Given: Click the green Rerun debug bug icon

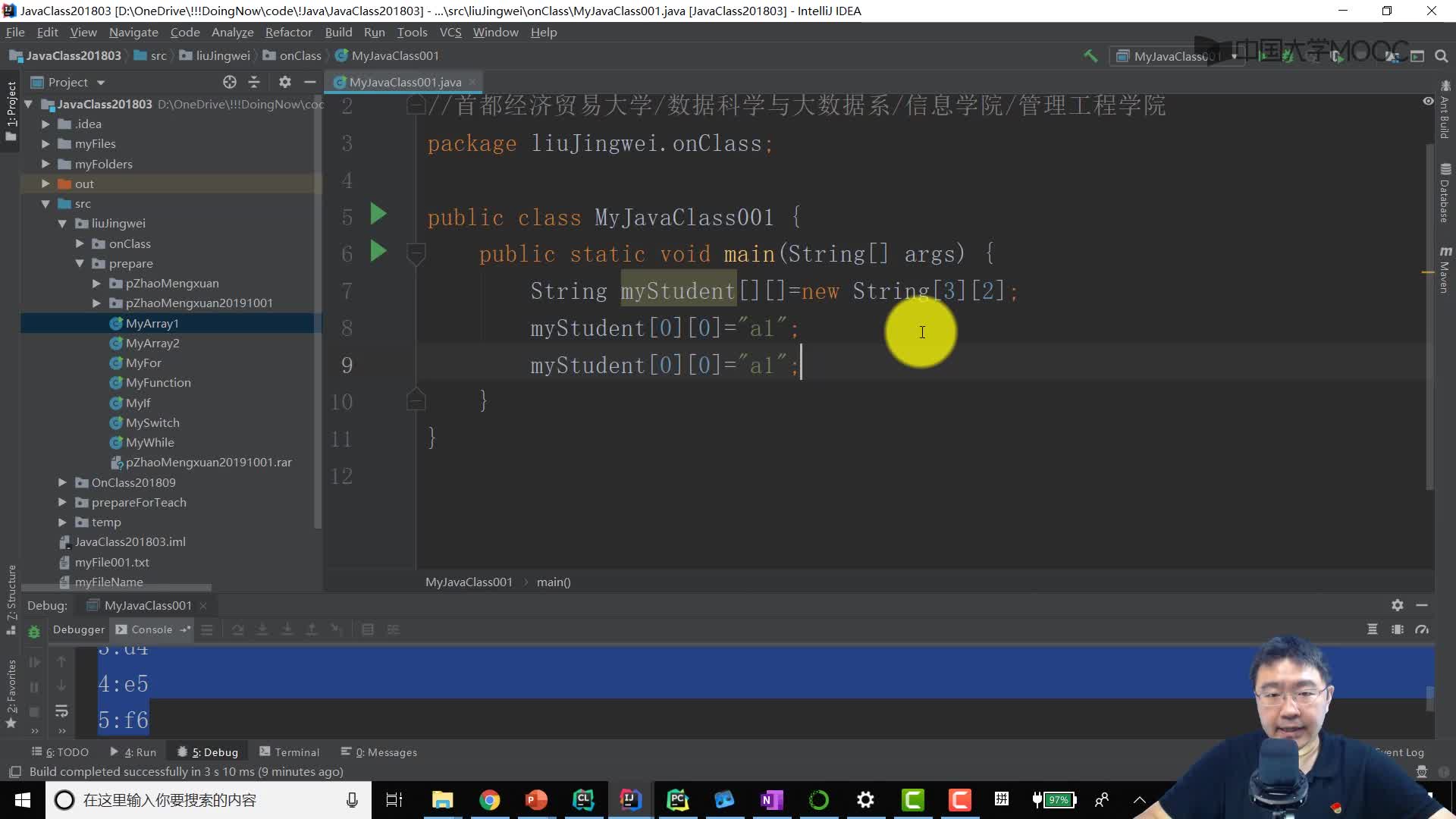Looking at the screenshot, I should tap(34, 632).
